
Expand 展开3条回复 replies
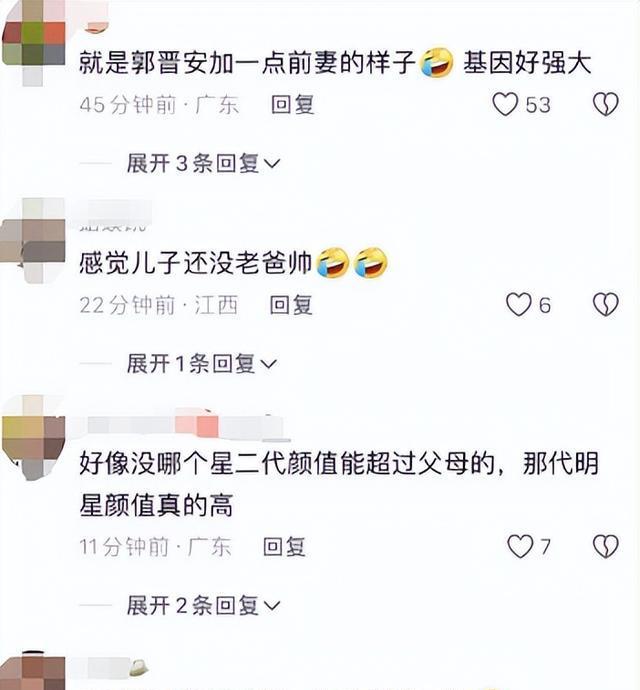203,163
